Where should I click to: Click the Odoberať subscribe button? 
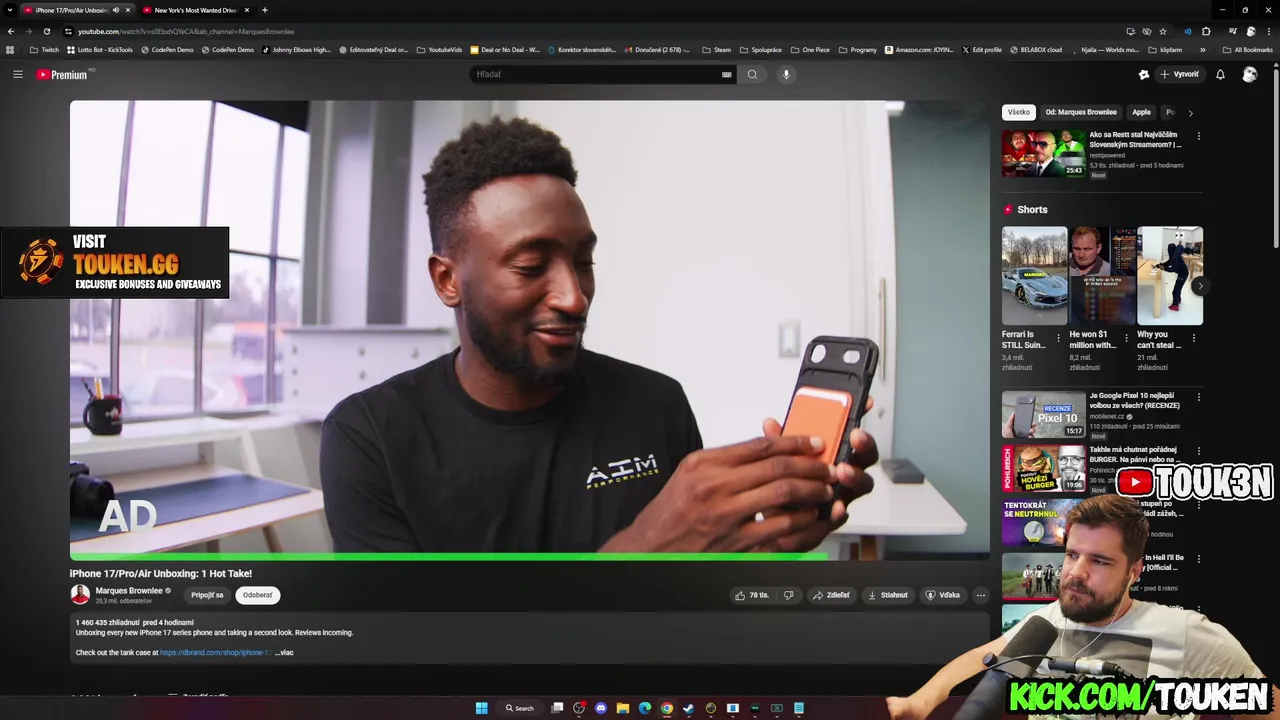tap(257, 595)
